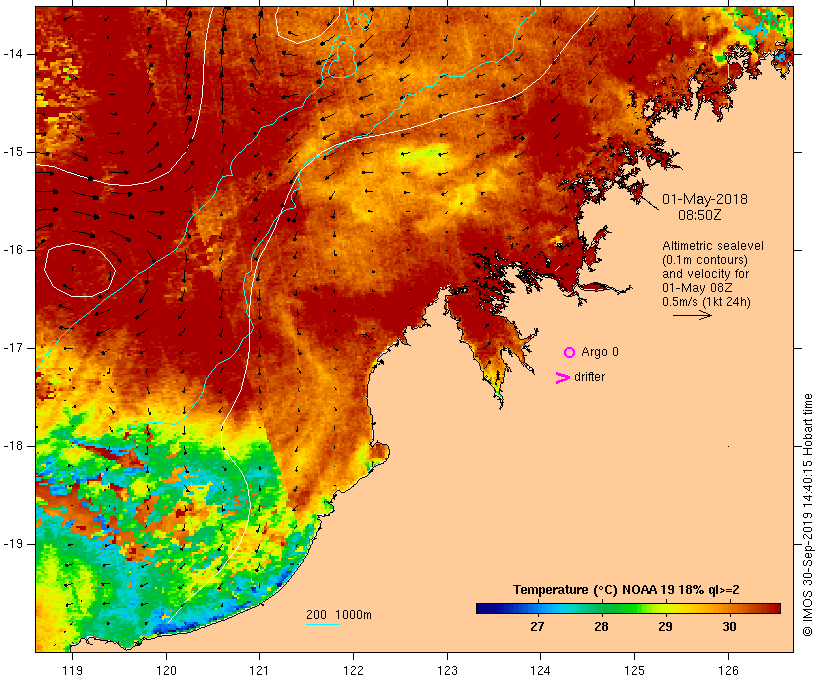Click the '30' colorbar tick label

coord(730,626)
